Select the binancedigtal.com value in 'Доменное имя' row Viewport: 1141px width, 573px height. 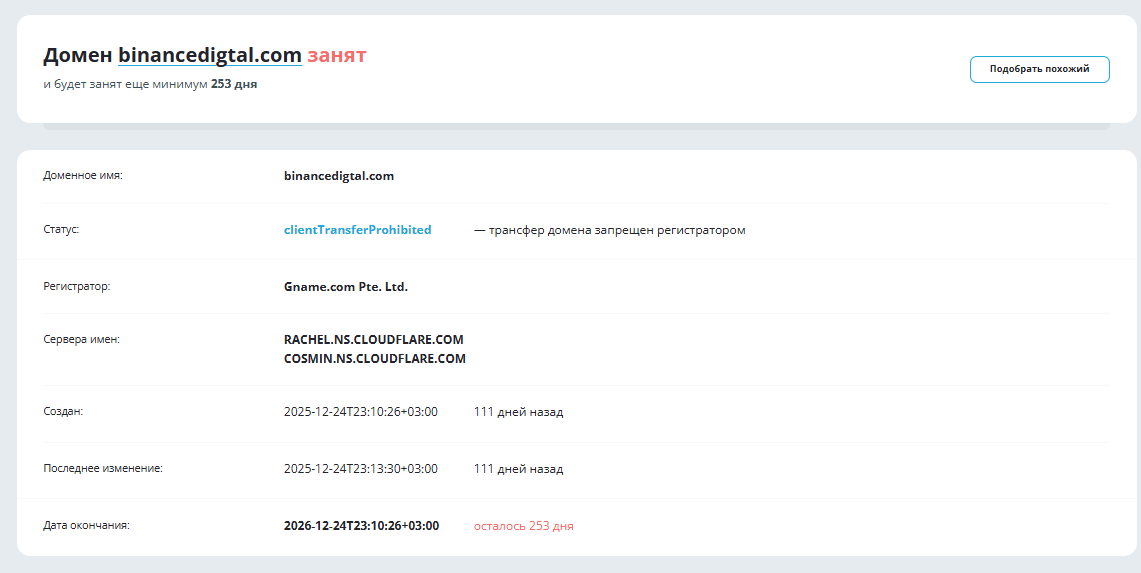339,176
